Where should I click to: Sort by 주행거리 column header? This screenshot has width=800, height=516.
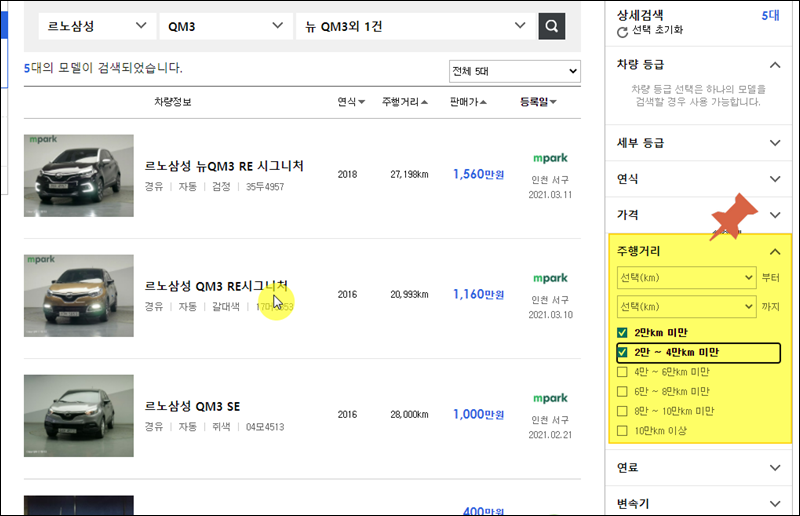[x=405, y=102]
